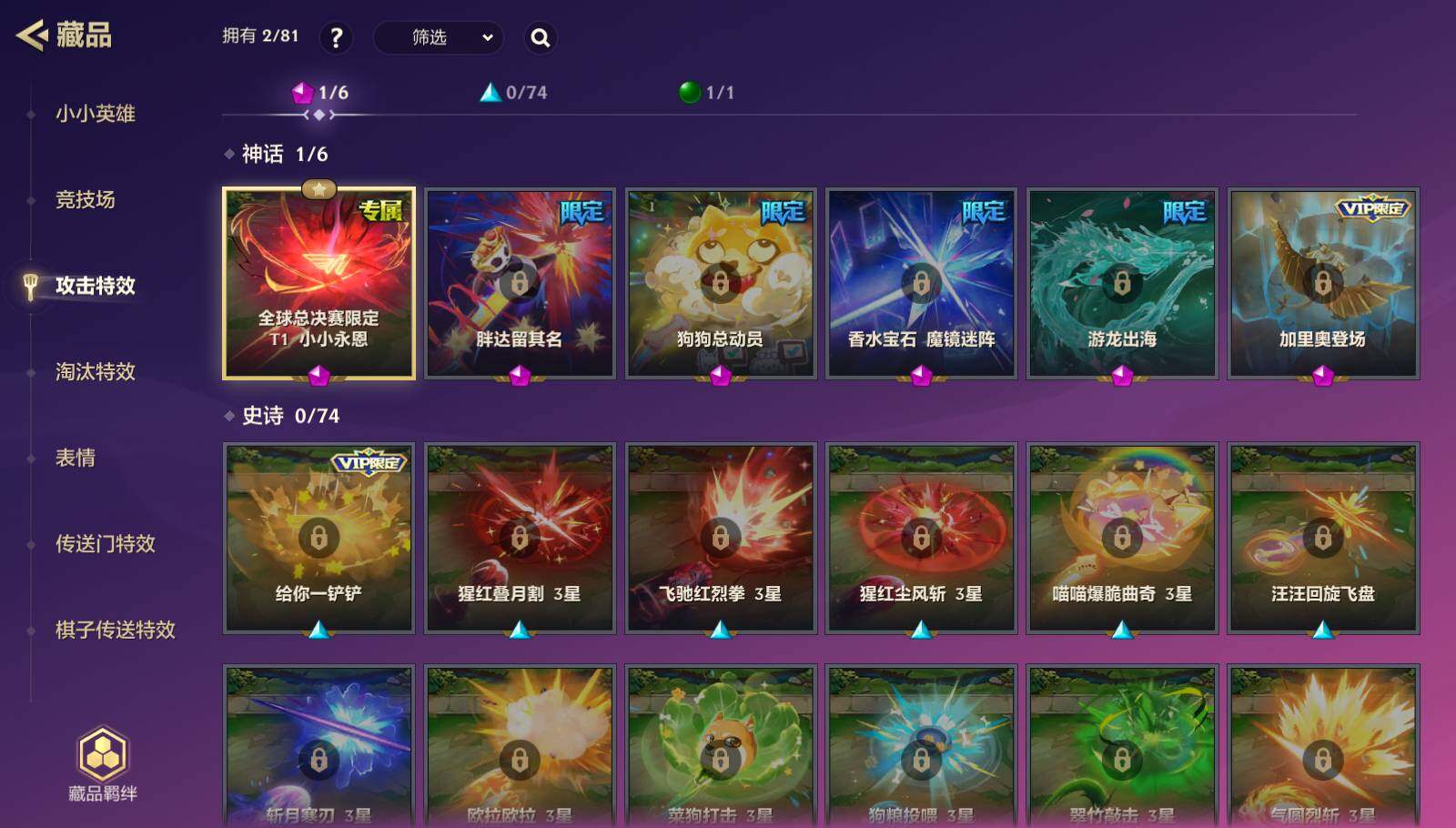Screen dimensions: 1456x828
Task: Open the 竞技场 category
Action: pos(85,199)
